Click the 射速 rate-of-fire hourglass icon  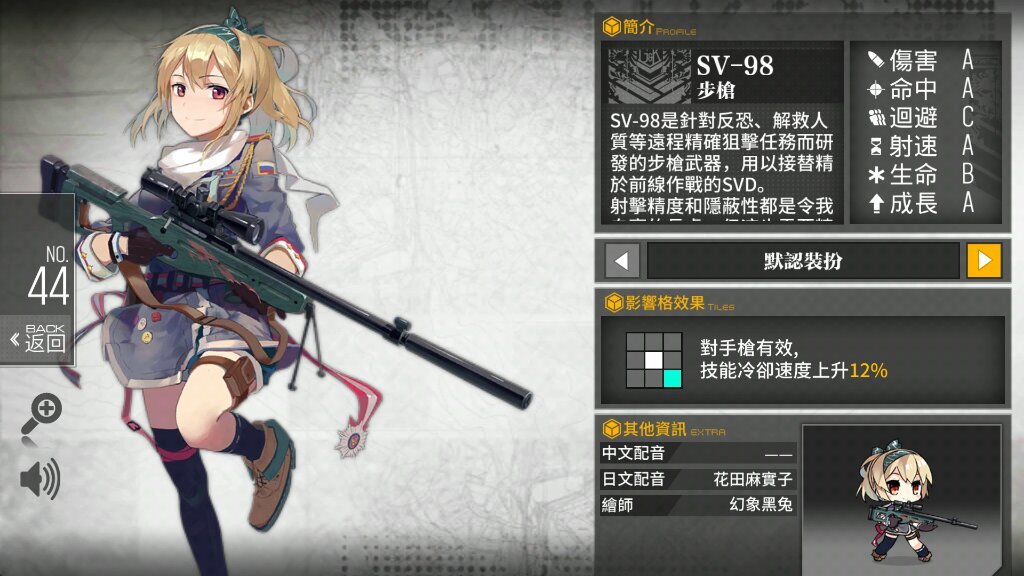[876, 146]
